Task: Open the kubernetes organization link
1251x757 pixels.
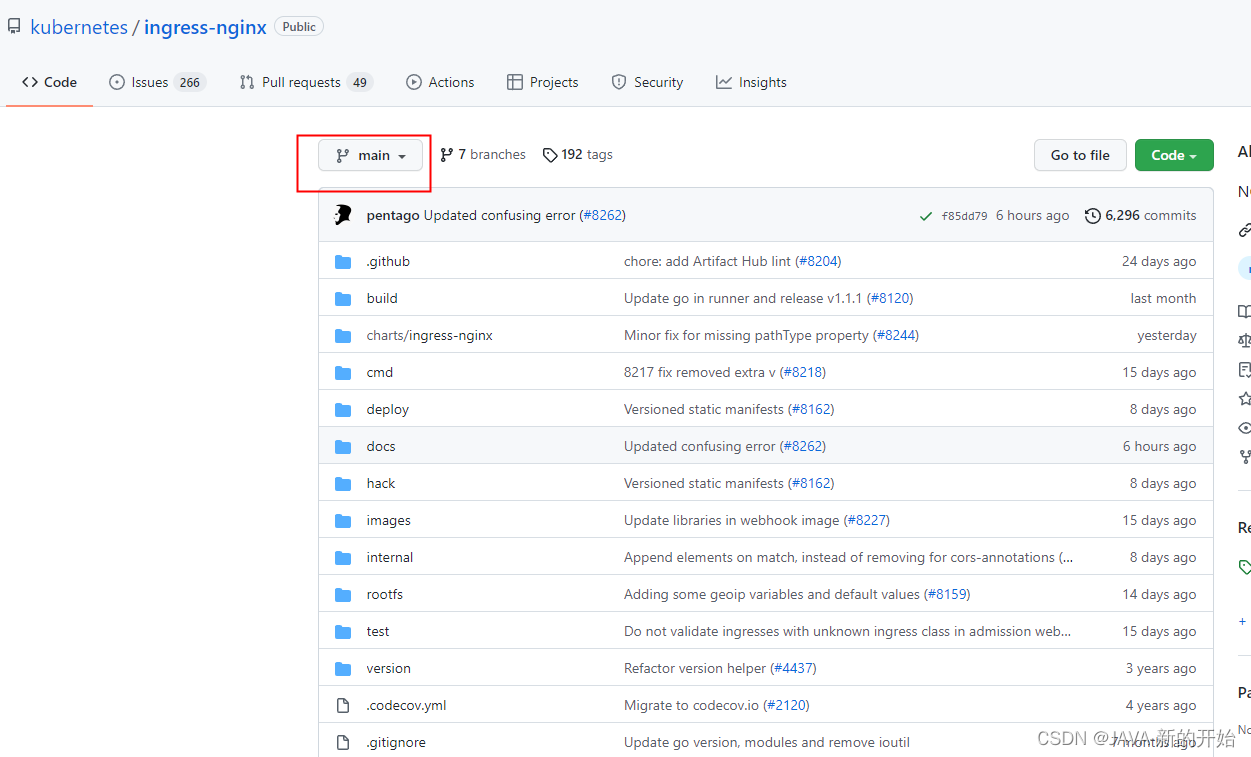Action: pyautogui.click(x=79, y=27)
